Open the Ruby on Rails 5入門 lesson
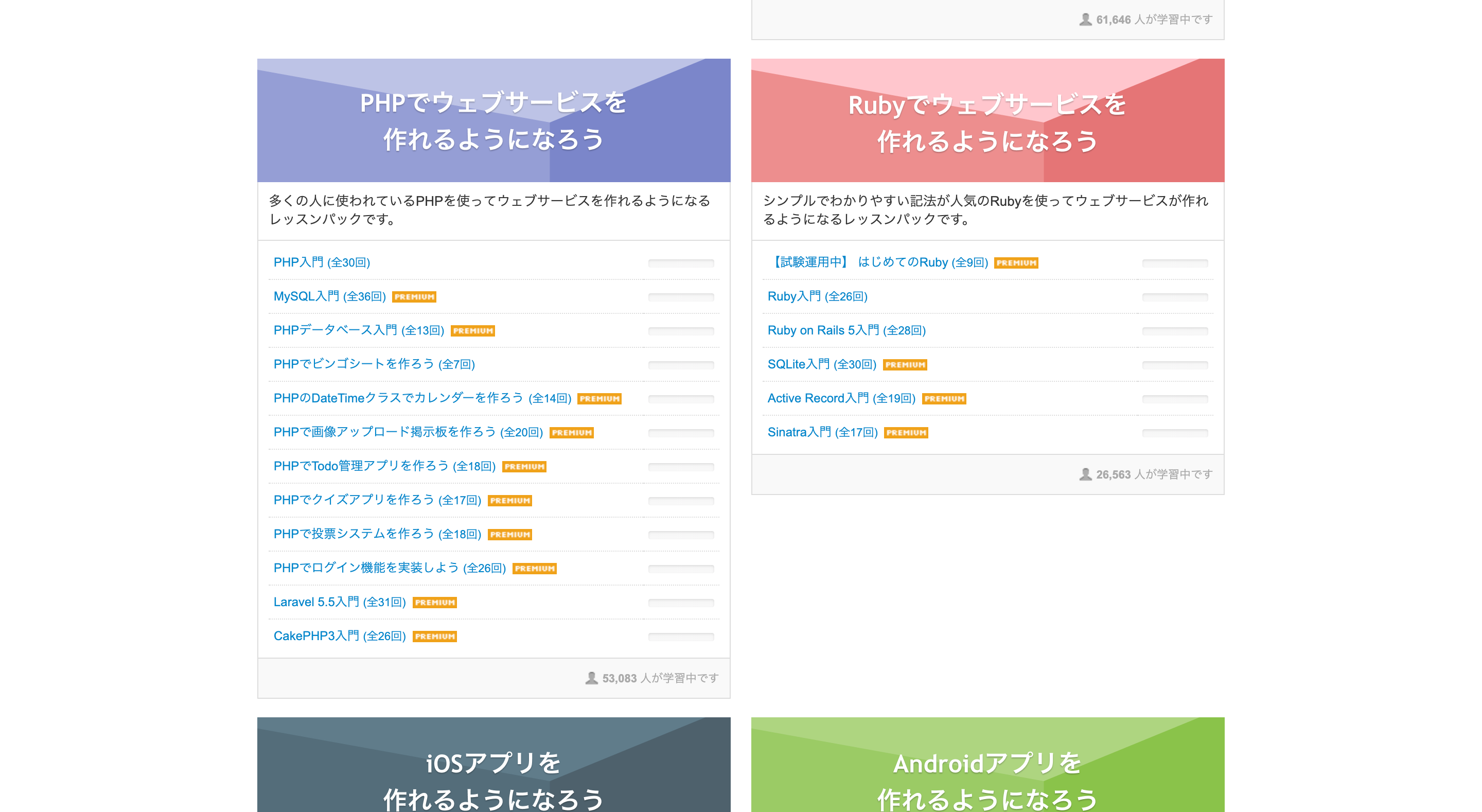This screenshot has width=1482, height=812. 845,330
